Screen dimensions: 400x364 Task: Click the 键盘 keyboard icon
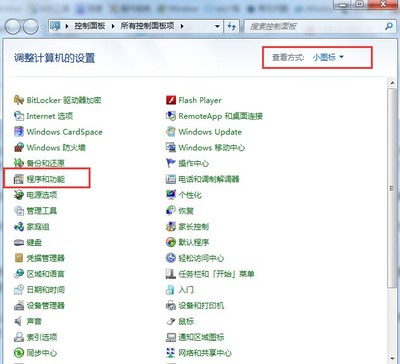pyautogui.click(x=19, y=242)
